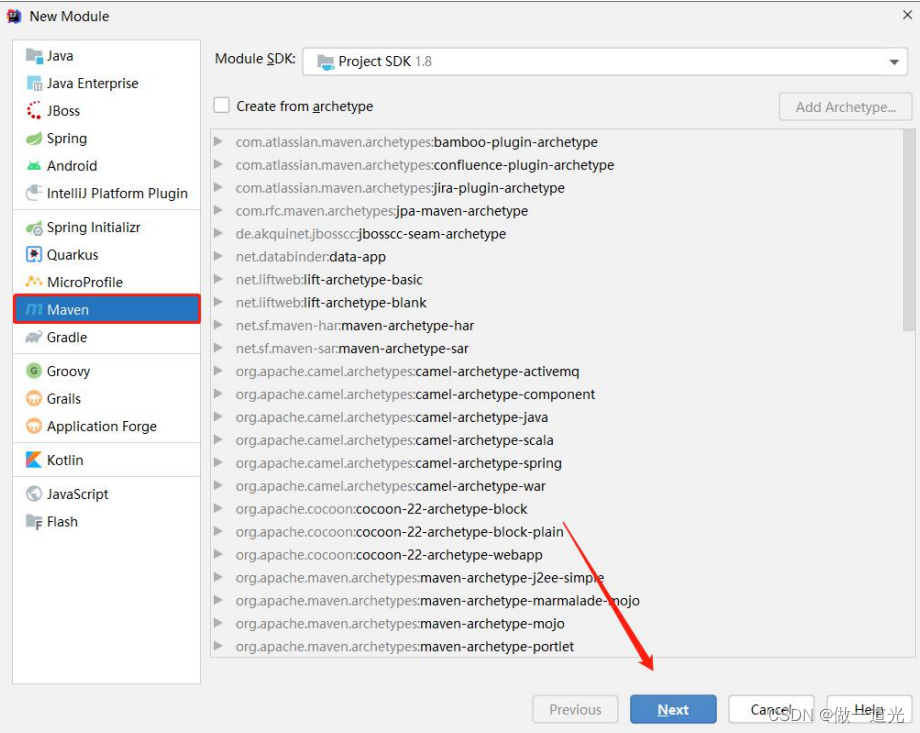Select Spring Initializr module type
Viewport: 920px width, 733px height.
(x=106, y=228)
